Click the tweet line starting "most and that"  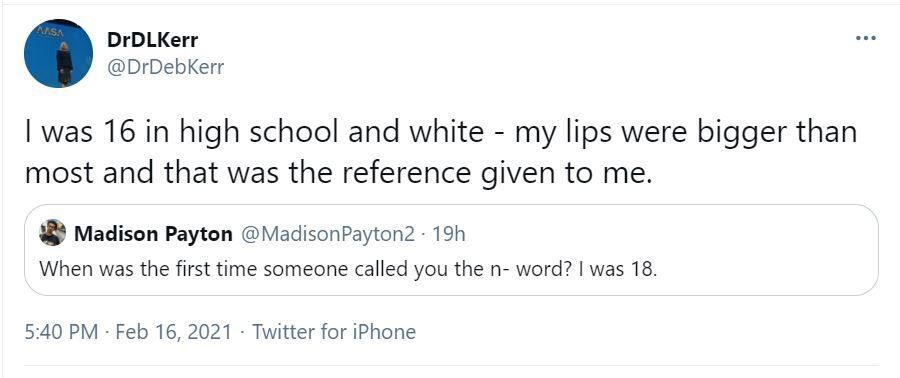coord(339,173)
